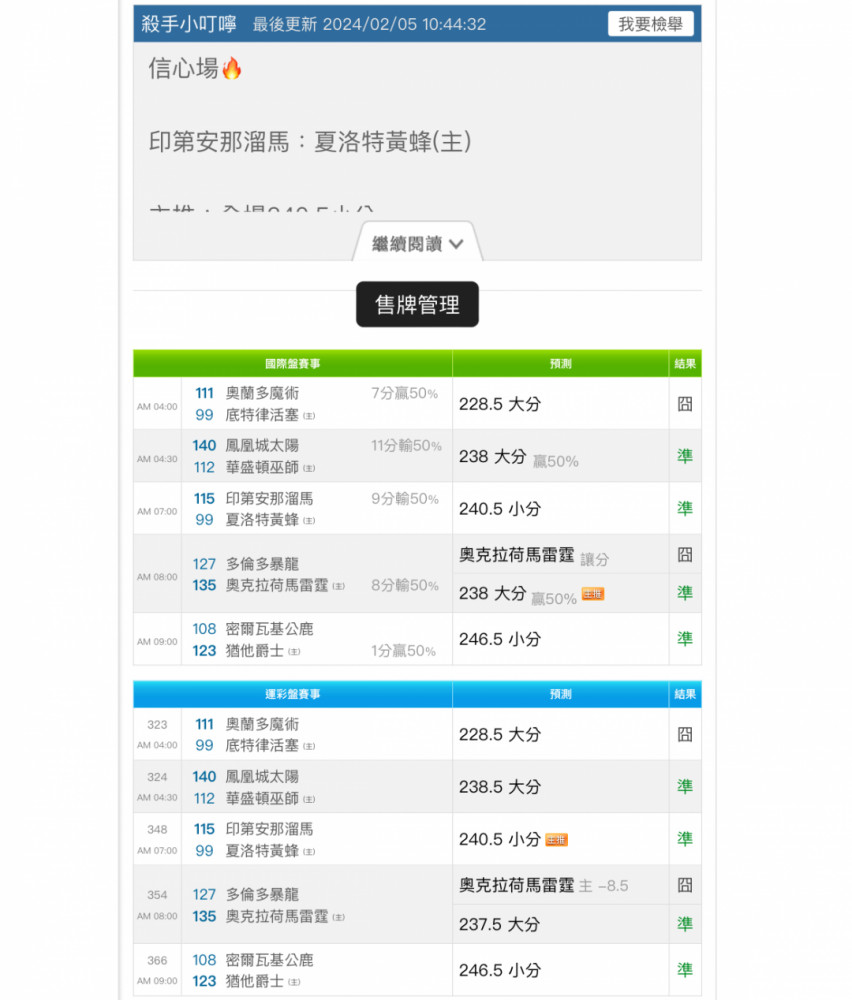Click 多倫多暴龍 in the 國際盤賽事 table
The width and height of the screenshot is (852, 1000).
pos(262,564)
